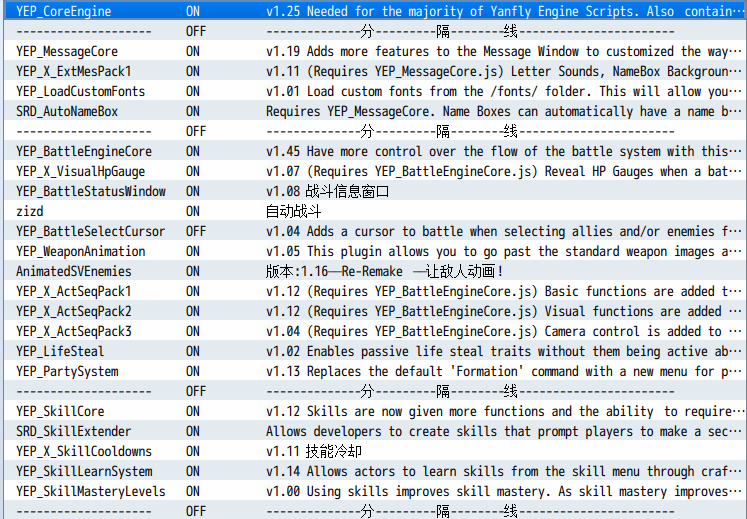747x519 pixels.
Task: Click description starting 'v1.13 Replaces the default'
Action: point(504,371)
